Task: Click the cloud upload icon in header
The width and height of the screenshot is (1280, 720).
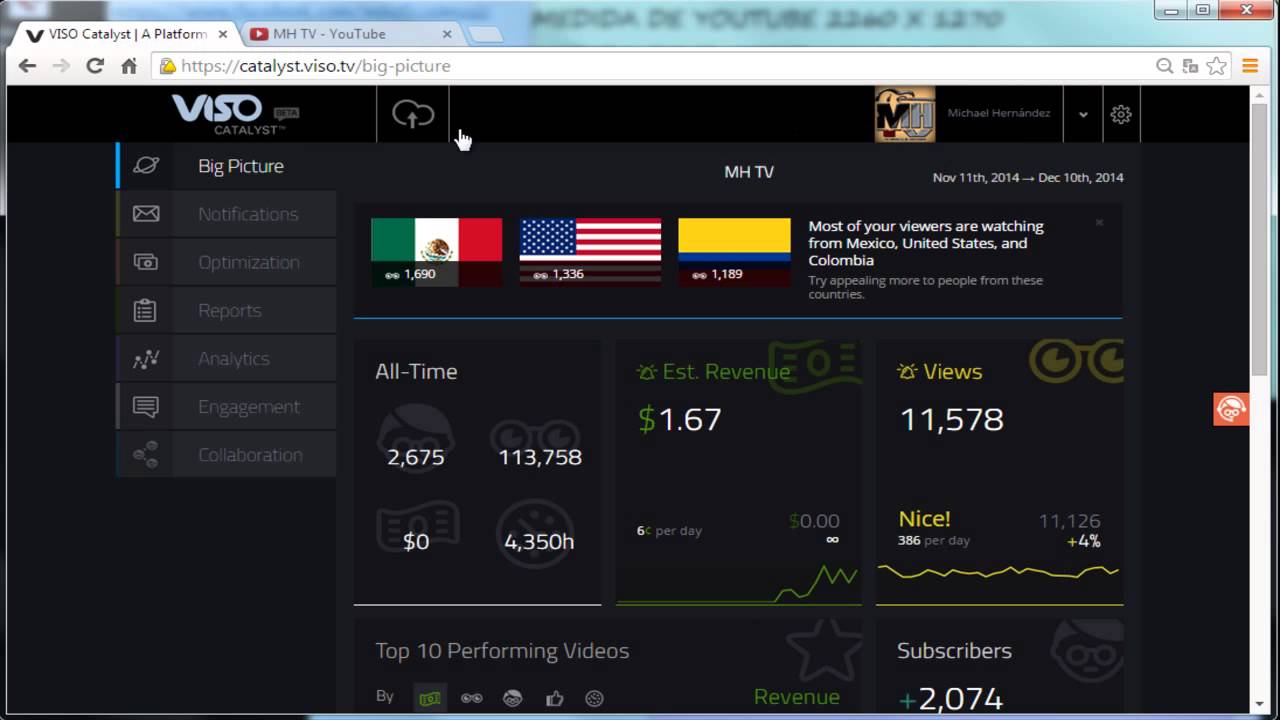Action: 413,114
